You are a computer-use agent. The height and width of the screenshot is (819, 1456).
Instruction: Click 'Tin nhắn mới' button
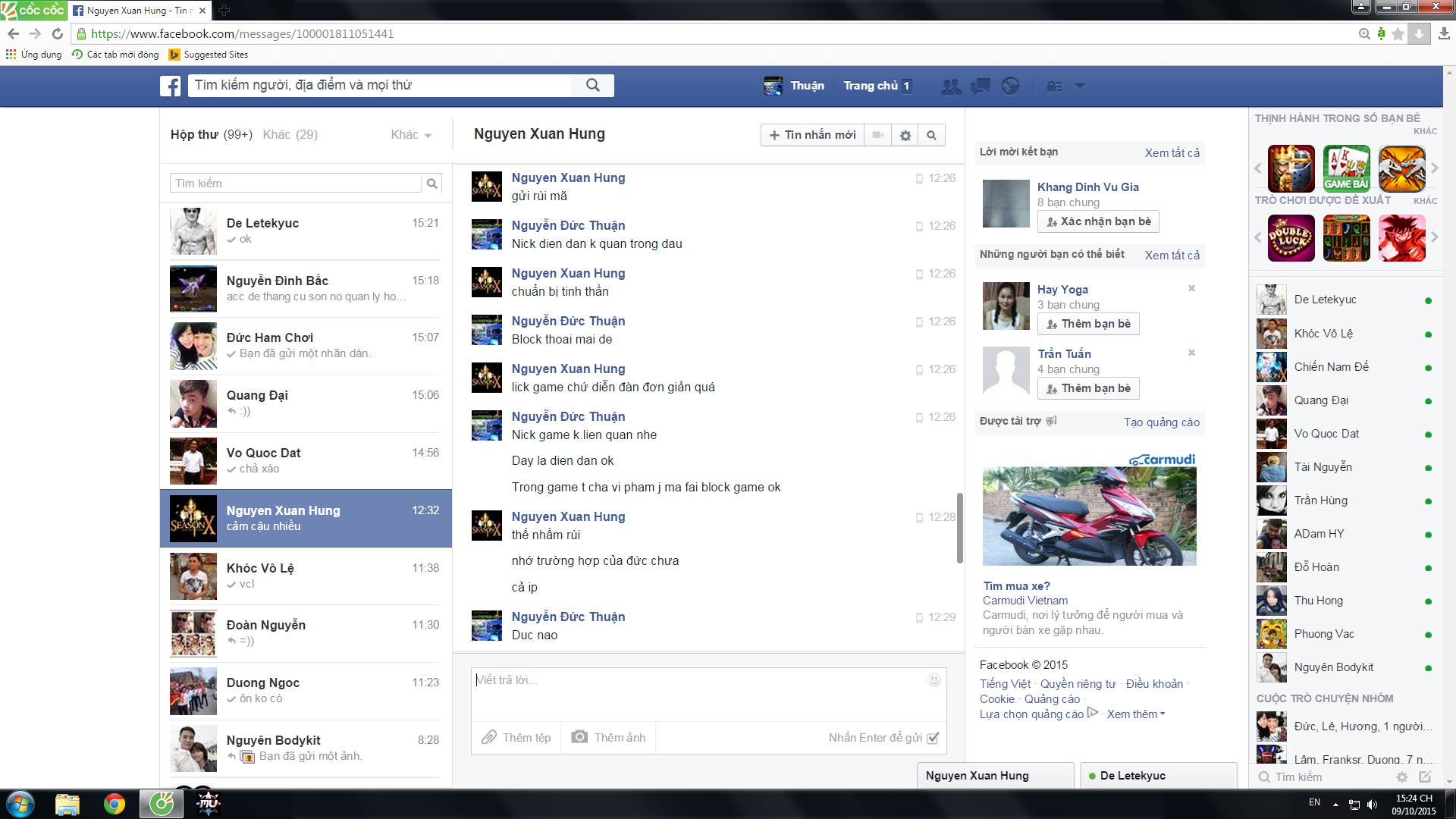812,135
